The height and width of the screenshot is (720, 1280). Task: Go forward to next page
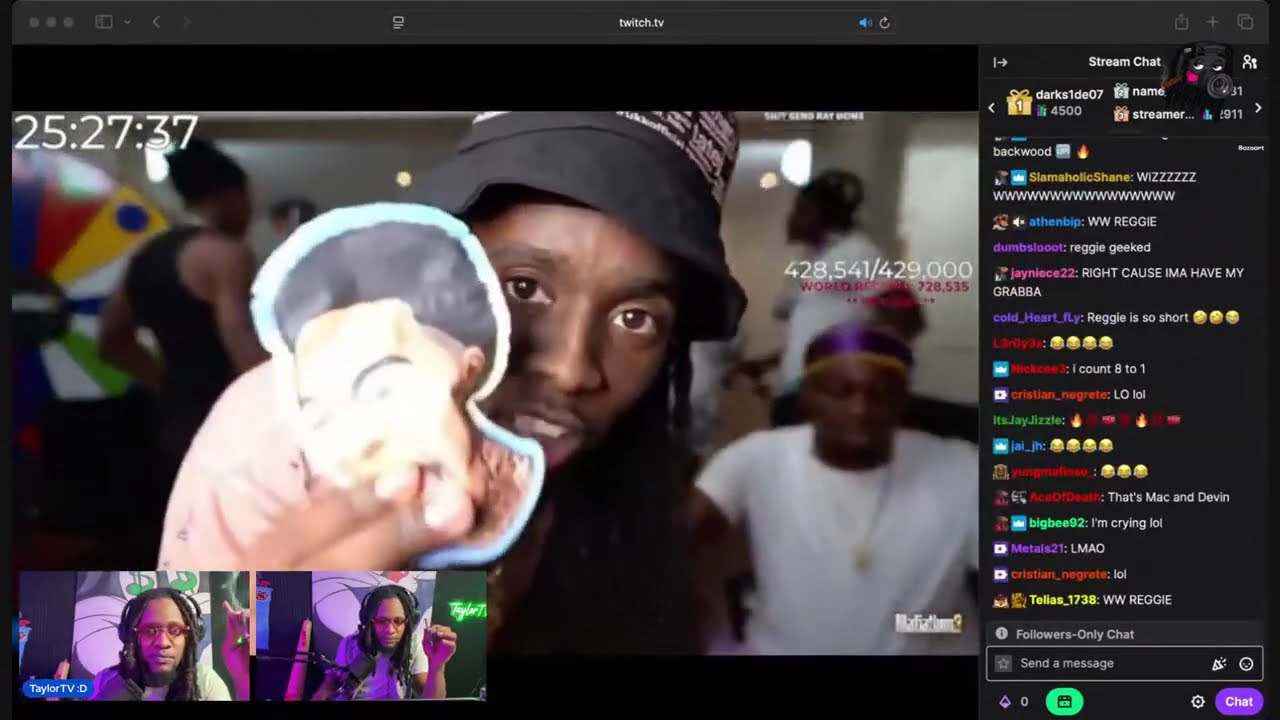click(185, 22)
